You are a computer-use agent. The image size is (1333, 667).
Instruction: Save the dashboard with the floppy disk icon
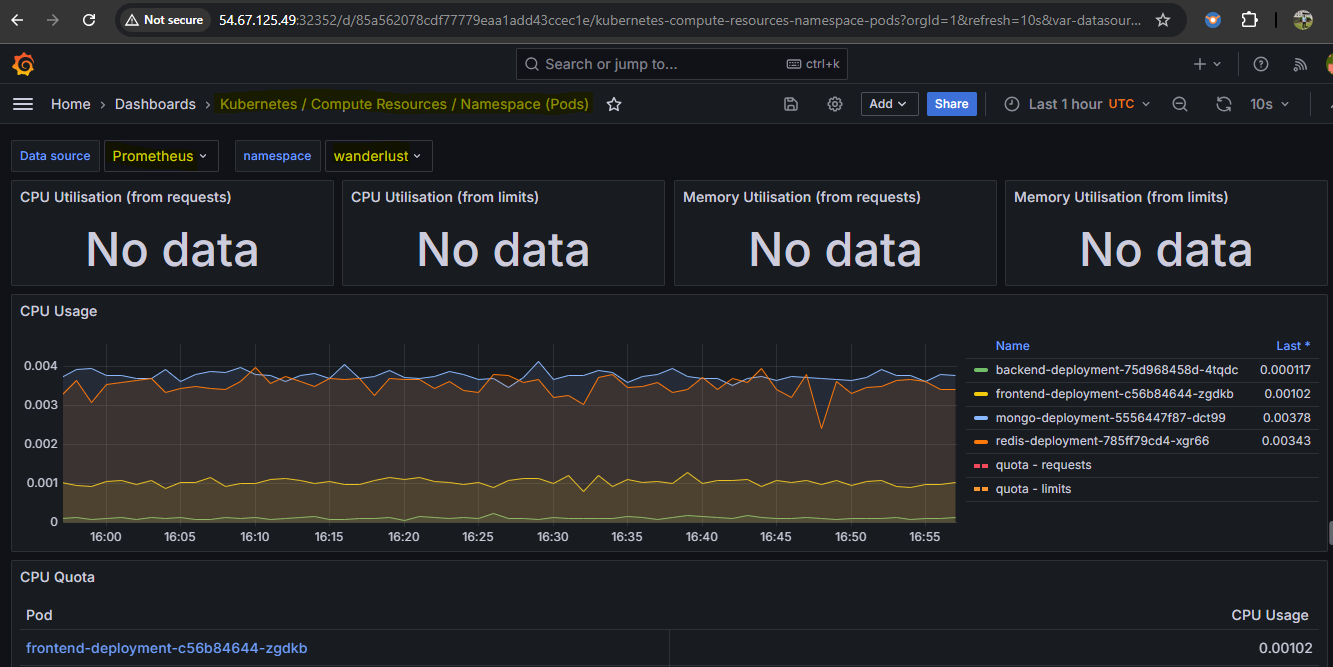(791, 104)
